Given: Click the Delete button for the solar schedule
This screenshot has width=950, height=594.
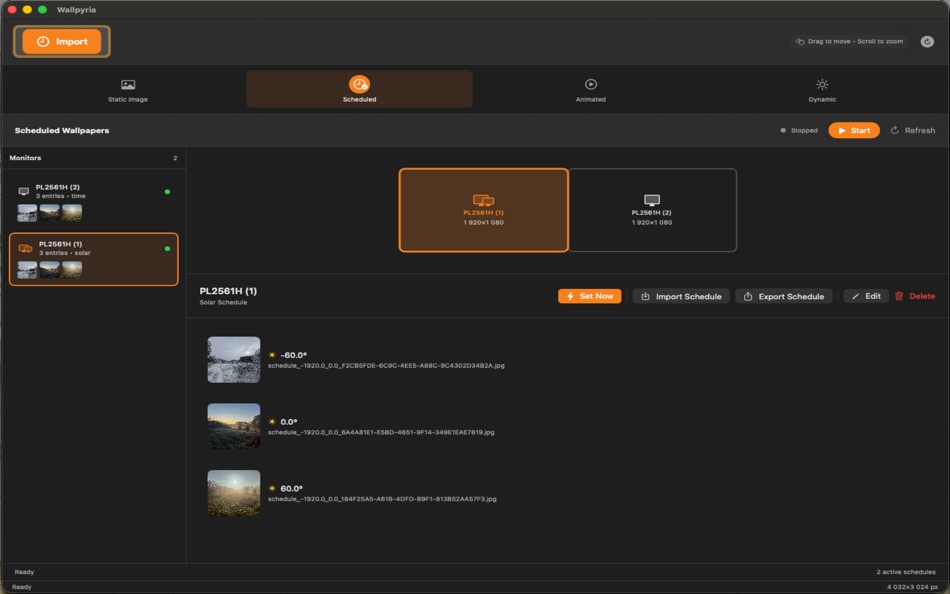Looking at the screenshot, I should (x=918, y=295).
